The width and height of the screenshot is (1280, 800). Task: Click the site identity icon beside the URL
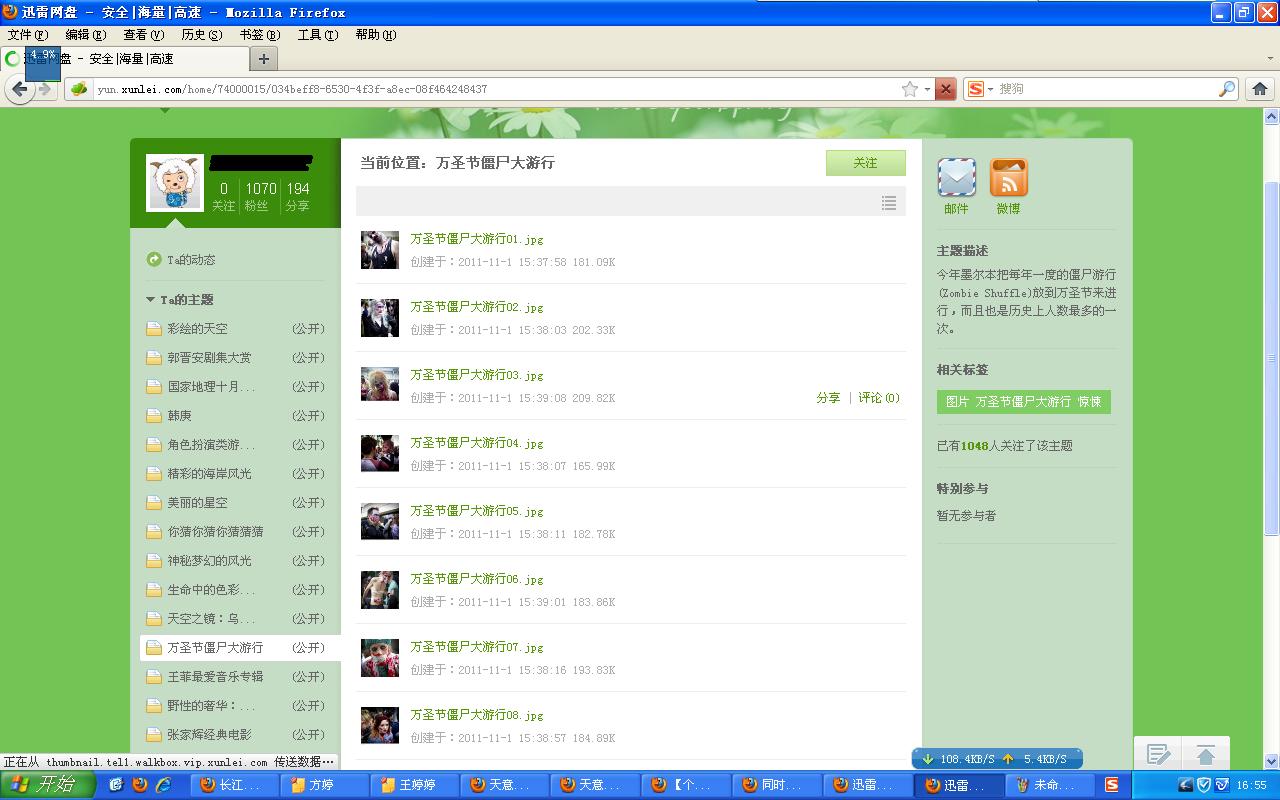click(x=79, y=89)
